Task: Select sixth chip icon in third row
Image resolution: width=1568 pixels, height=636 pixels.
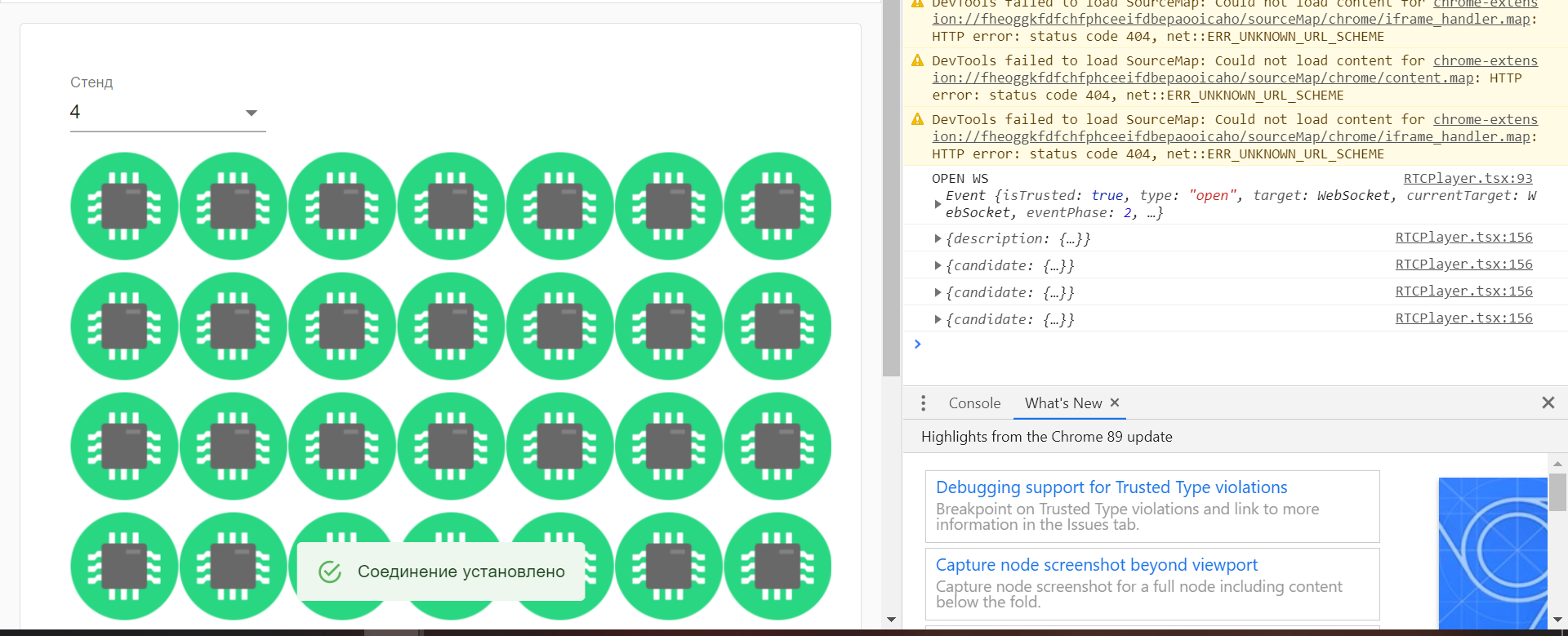Action: point(669,446)
